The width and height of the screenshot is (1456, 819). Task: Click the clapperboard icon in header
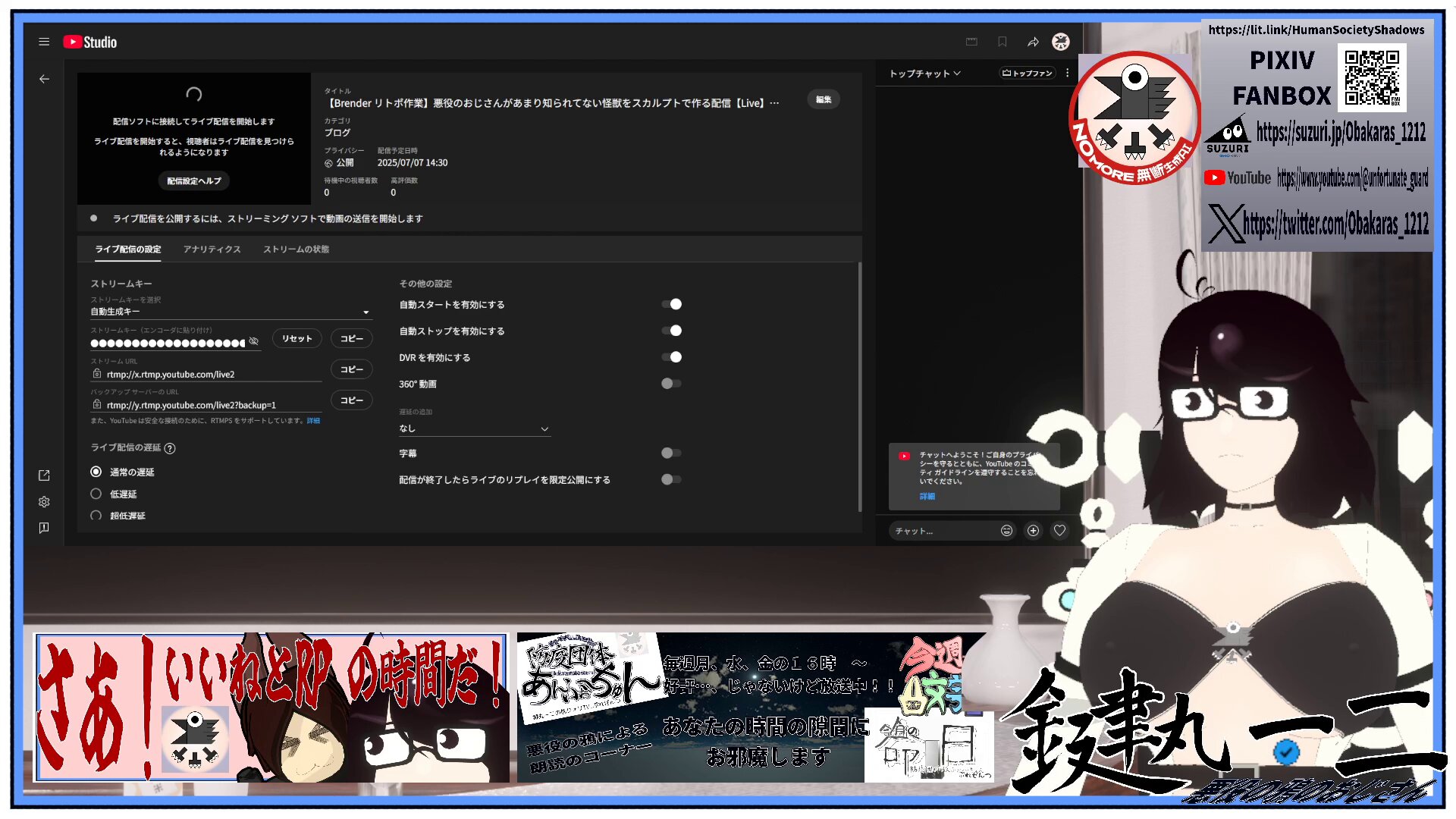click(x=971, y=42)
